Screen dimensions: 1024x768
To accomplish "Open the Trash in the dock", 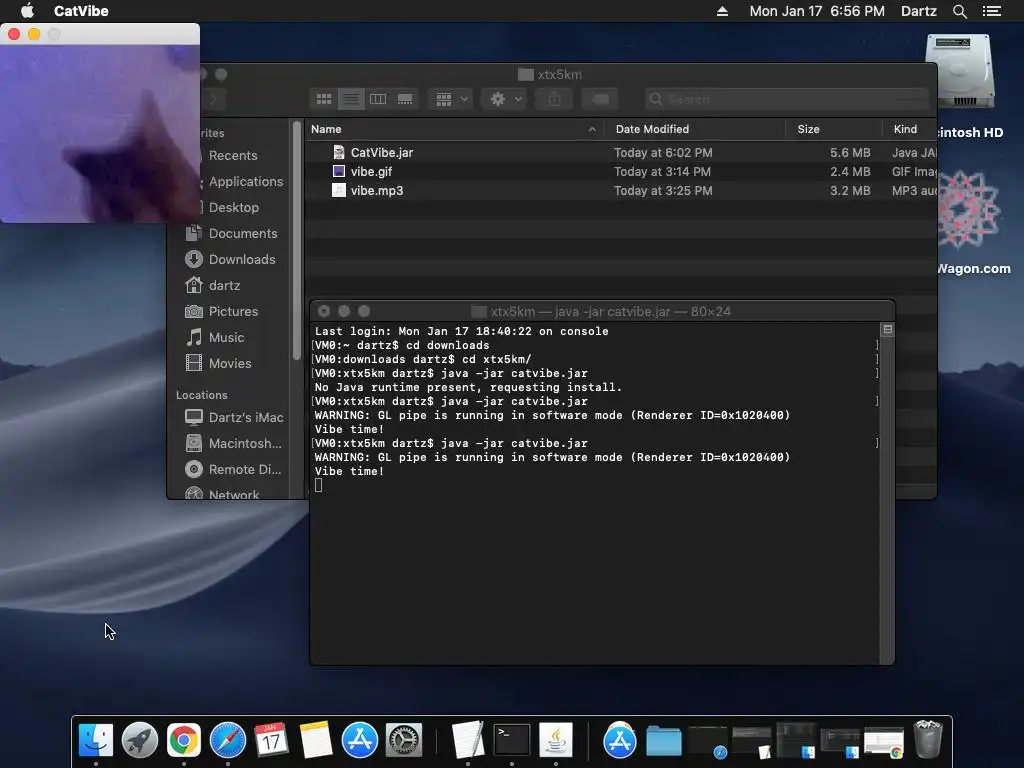I will pos(928,739).
